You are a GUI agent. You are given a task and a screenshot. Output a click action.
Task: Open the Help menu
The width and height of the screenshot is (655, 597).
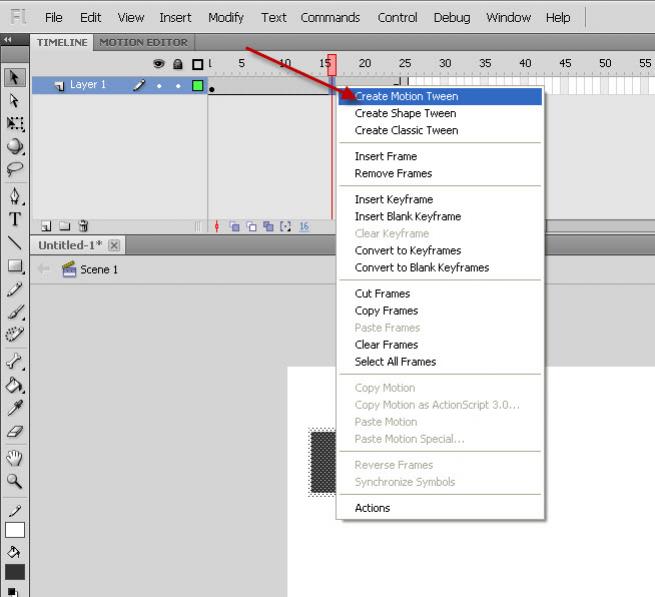click(x=558, y=18)
